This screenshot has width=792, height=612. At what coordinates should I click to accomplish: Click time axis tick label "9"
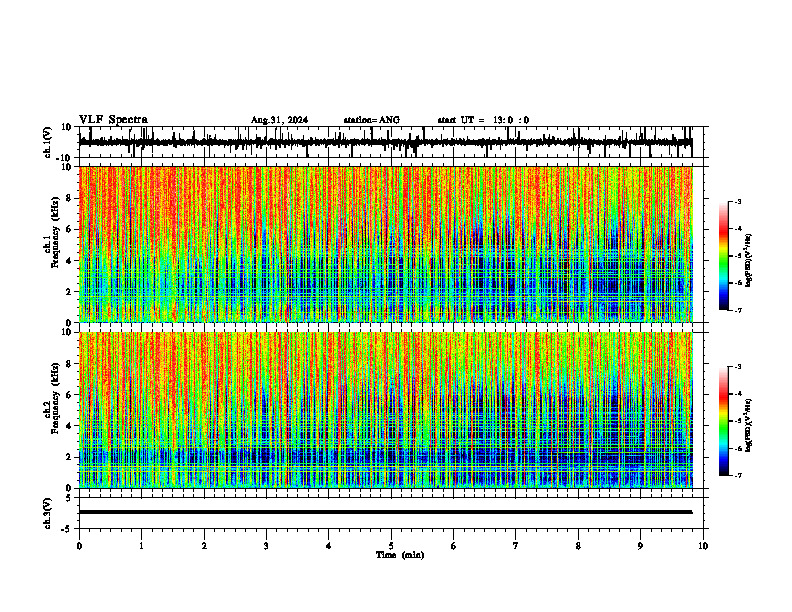pyautogui.click(x=640, y=546)
